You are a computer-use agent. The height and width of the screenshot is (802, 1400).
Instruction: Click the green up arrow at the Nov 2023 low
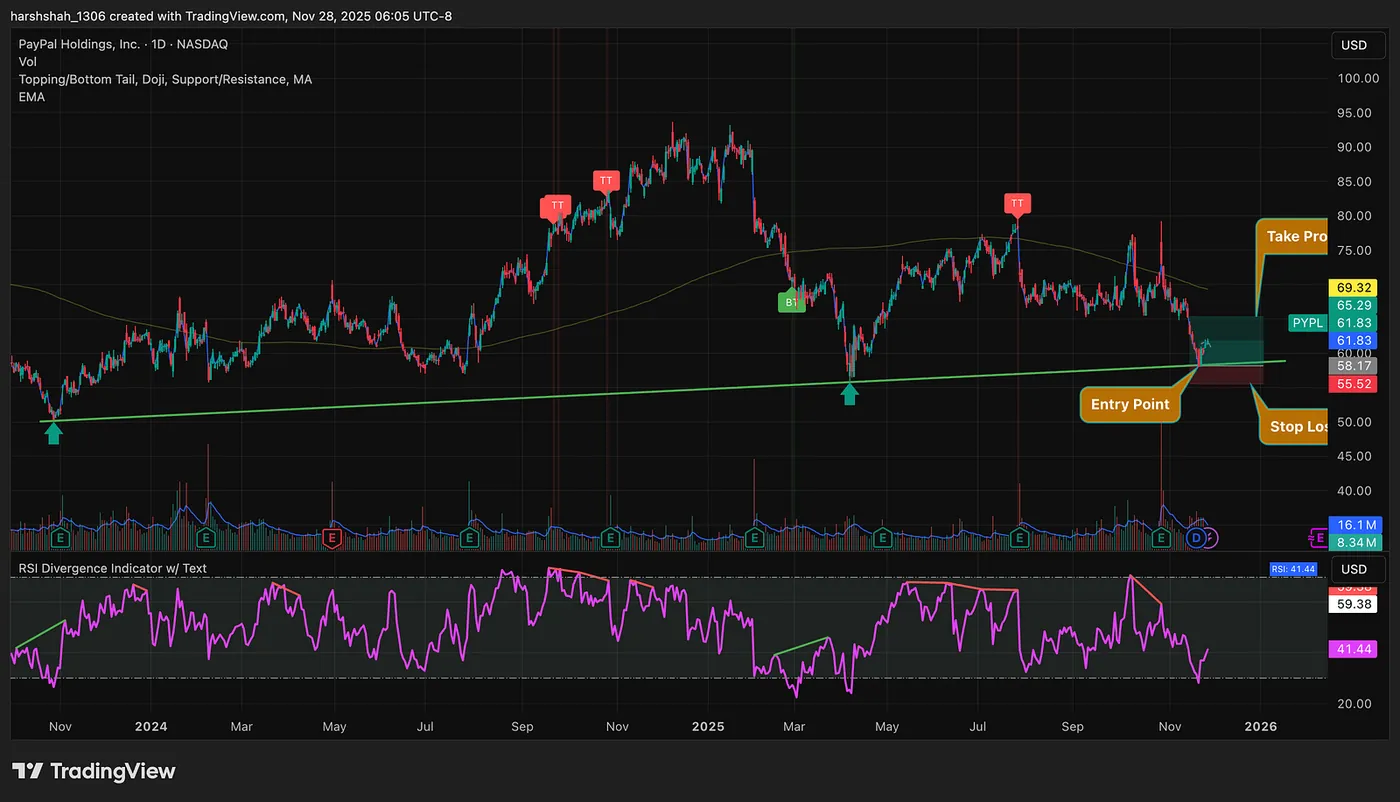(54, 433)
